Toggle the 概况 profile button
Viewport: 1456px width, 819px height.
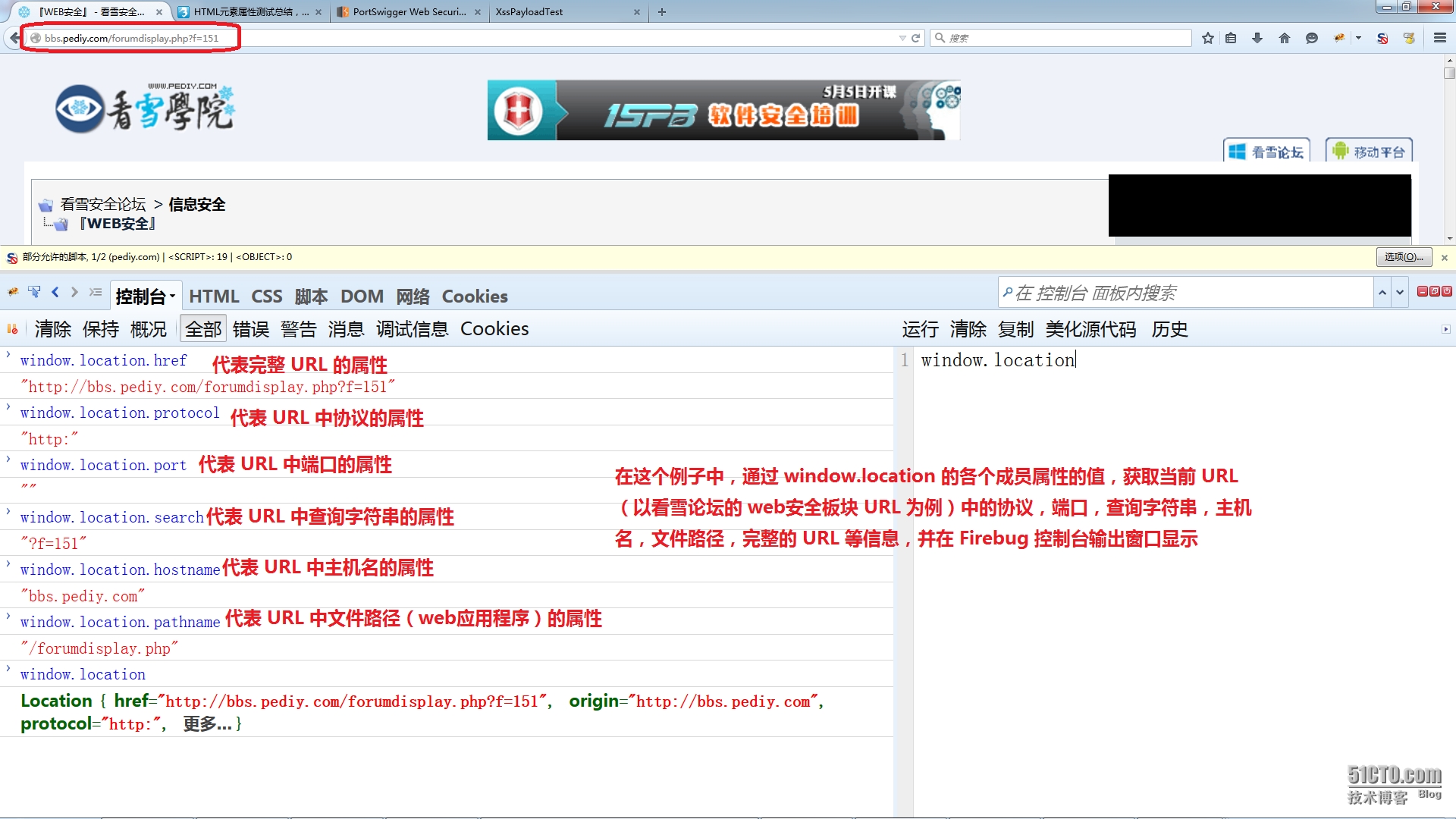[x=148, y=329]
